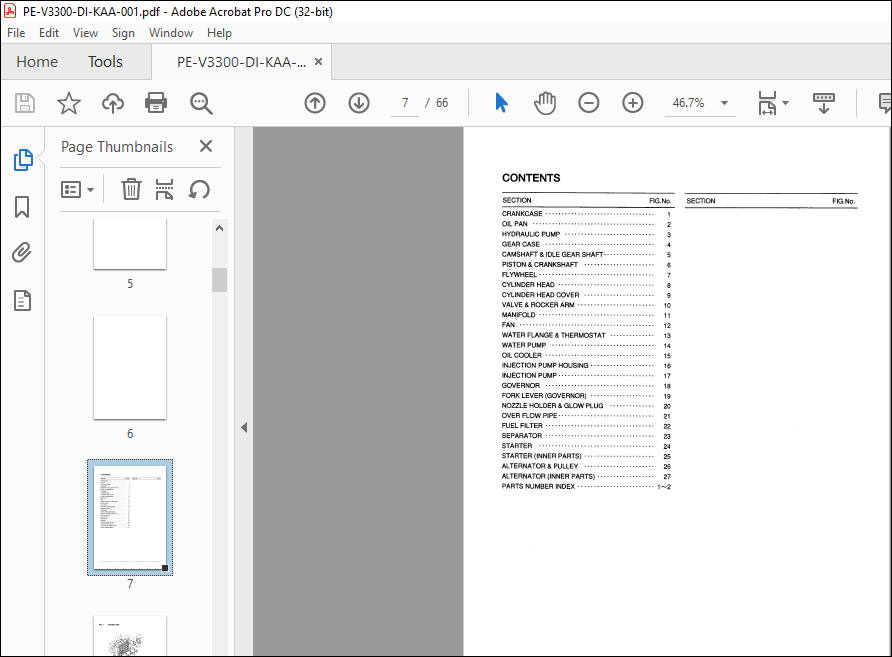The height and width of the screenshot is (657, 892).
Task: Open the Edit menu
Action: point(49,33)
